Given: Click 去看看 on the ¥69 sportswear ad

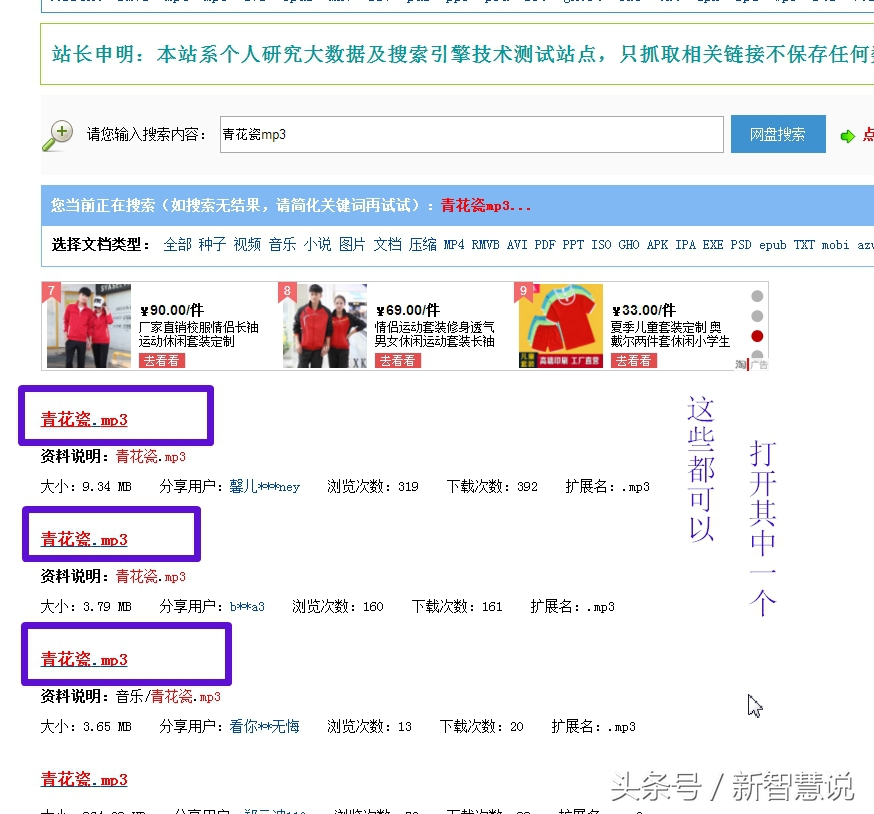Looking at the screenshot, I should pos(398,360).
